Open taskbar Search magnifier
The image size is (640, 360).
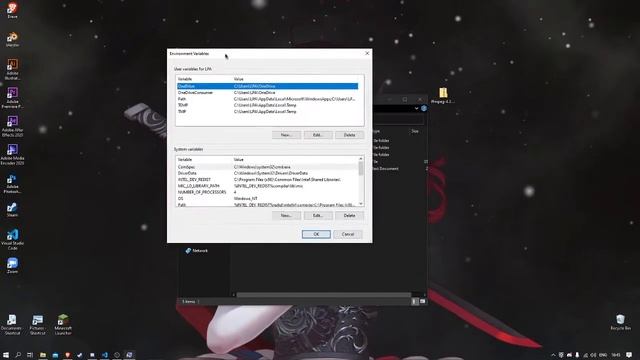18,355
